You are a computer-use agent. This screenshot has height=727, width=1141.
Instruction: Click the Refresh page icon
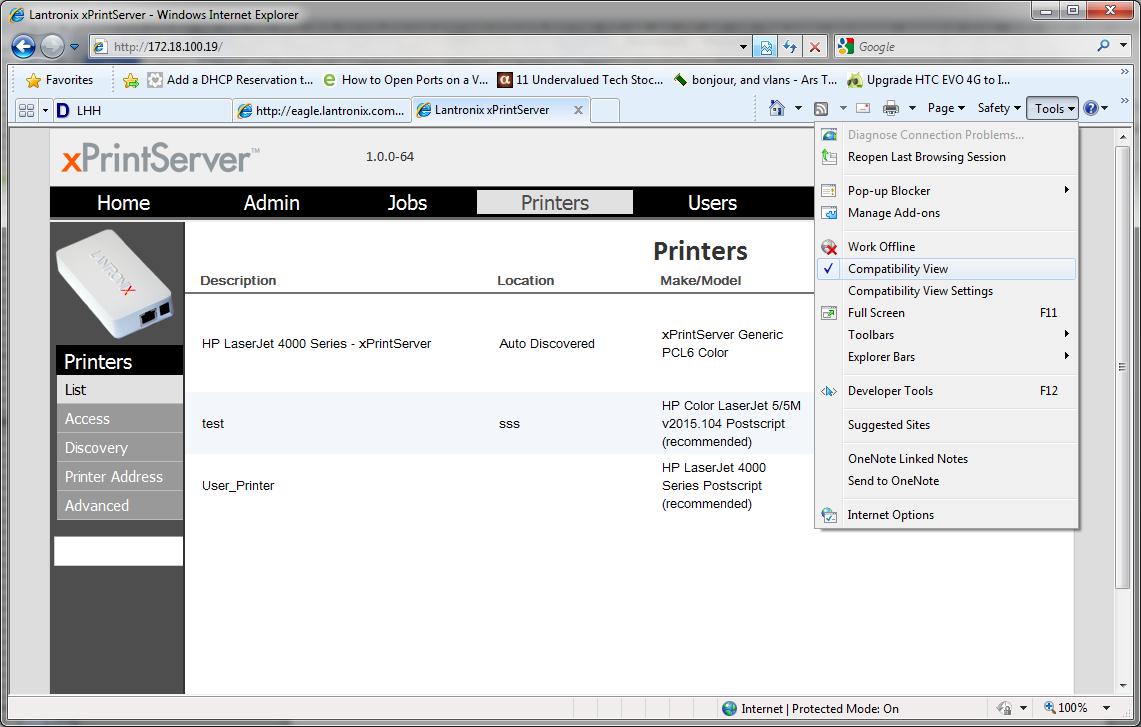[x=790, y=47]
